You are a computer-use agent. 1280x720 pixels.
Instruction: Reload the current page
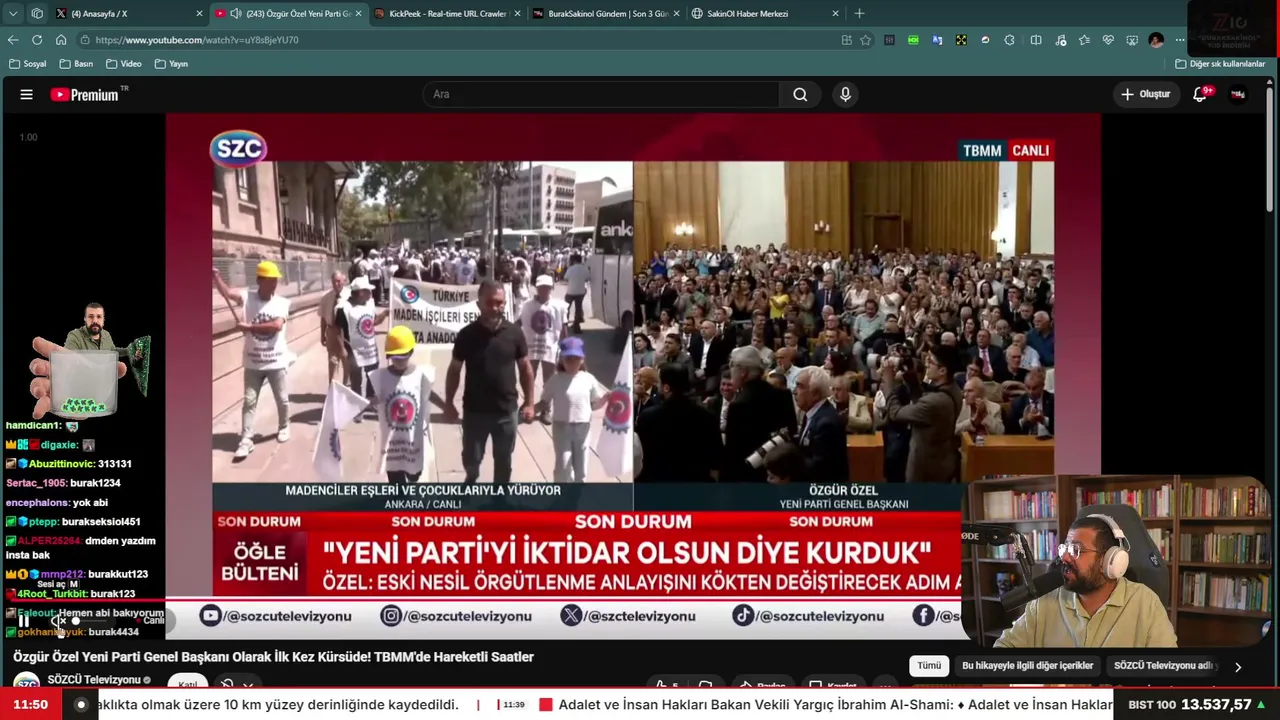[x=37, y=40]
